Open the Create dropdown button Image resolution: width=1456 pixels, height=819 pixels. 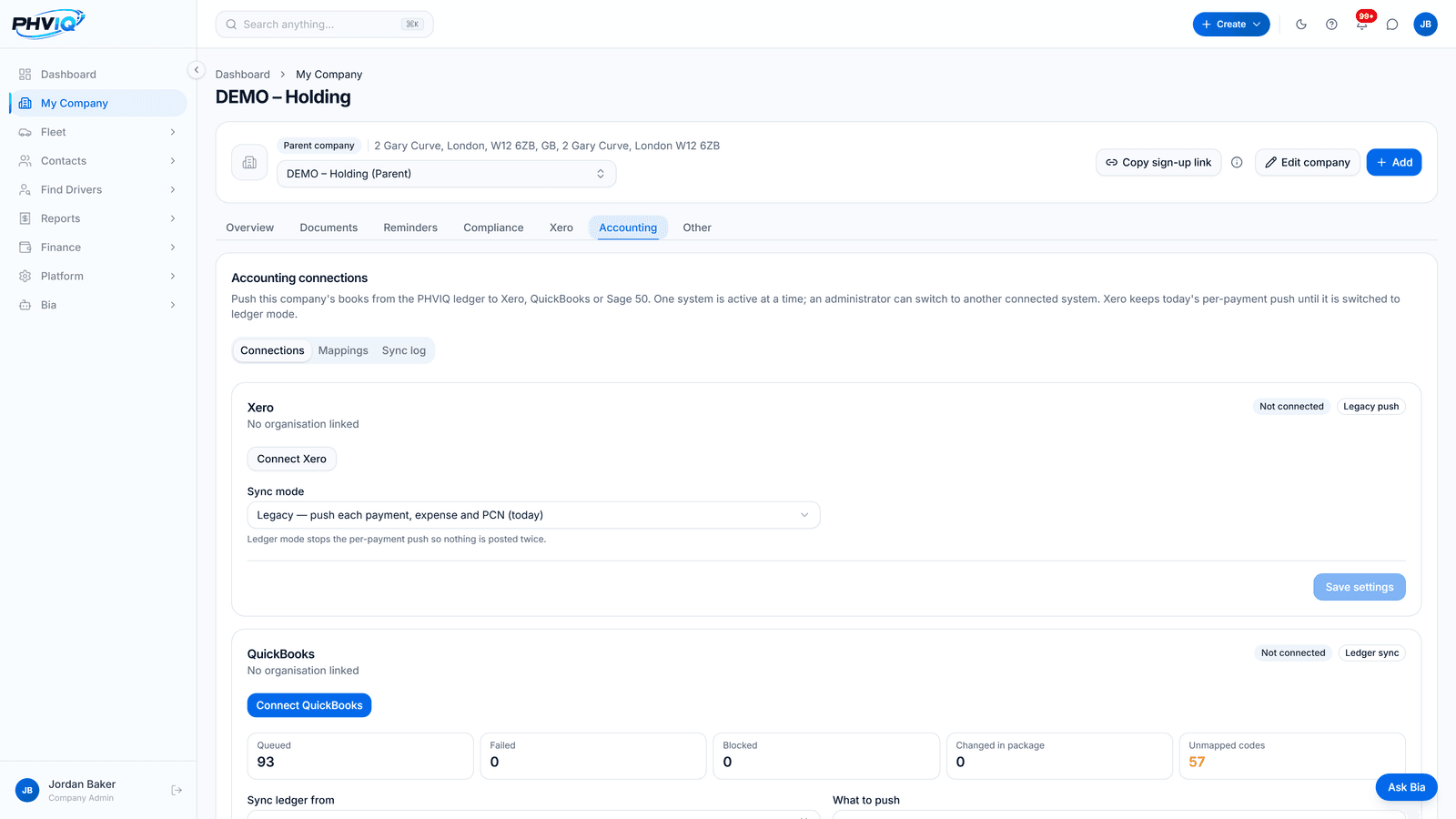1231,25
